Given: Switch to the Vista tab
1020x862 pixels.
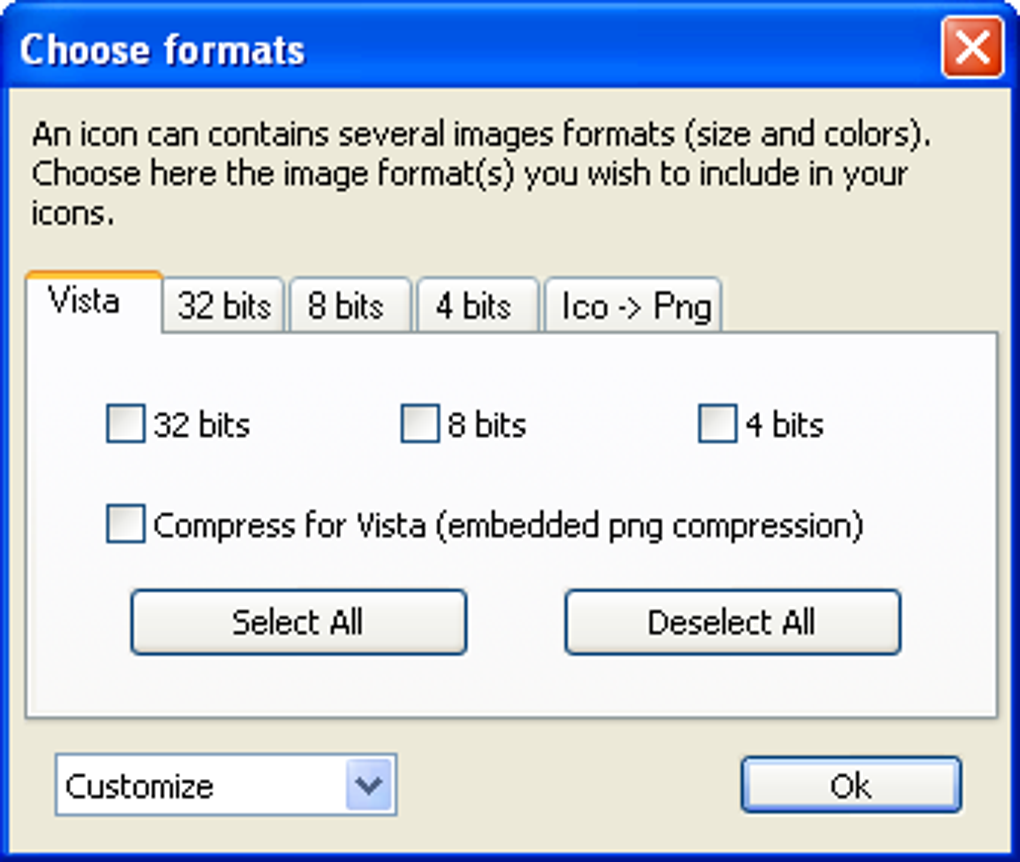Looking at the screenshot, I should point(85,301).
